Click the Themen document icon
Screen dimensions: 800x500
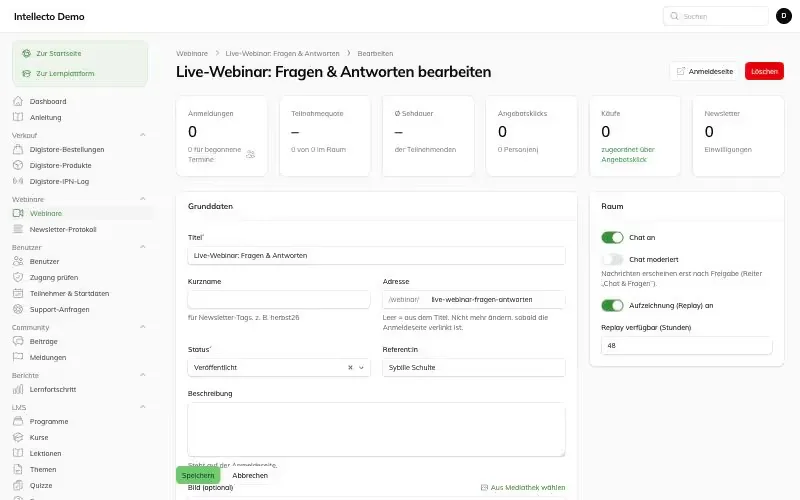click(x=18, y=469)
